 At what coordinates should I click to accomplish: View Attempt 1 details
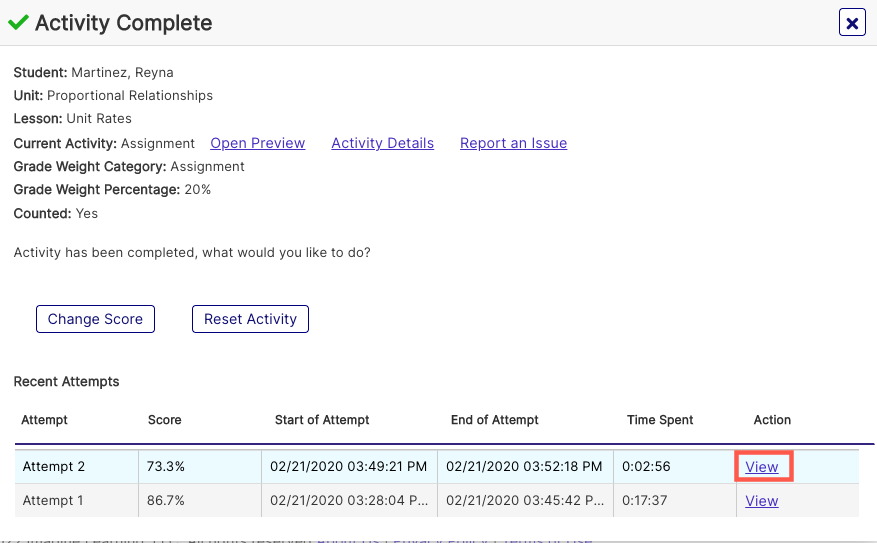point(761,501)
